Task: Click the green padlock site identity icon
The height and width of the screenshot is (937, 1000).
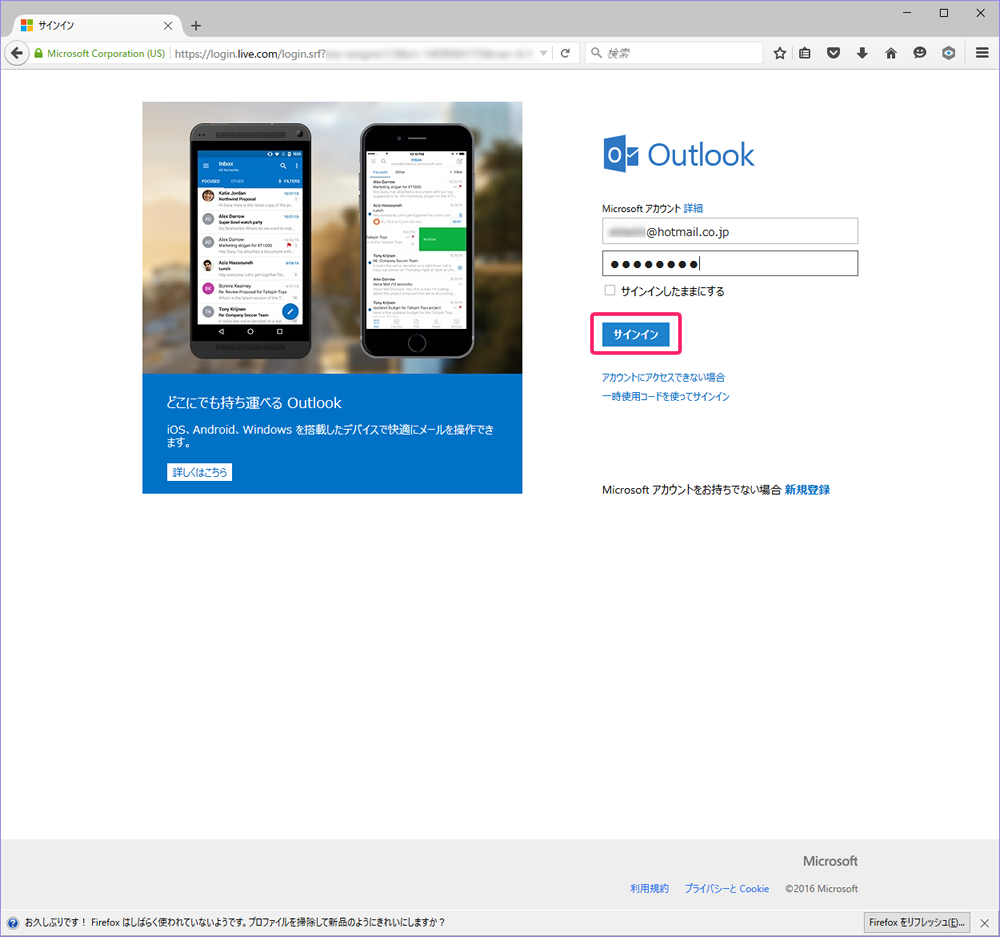Action: (x=38, y=54)
